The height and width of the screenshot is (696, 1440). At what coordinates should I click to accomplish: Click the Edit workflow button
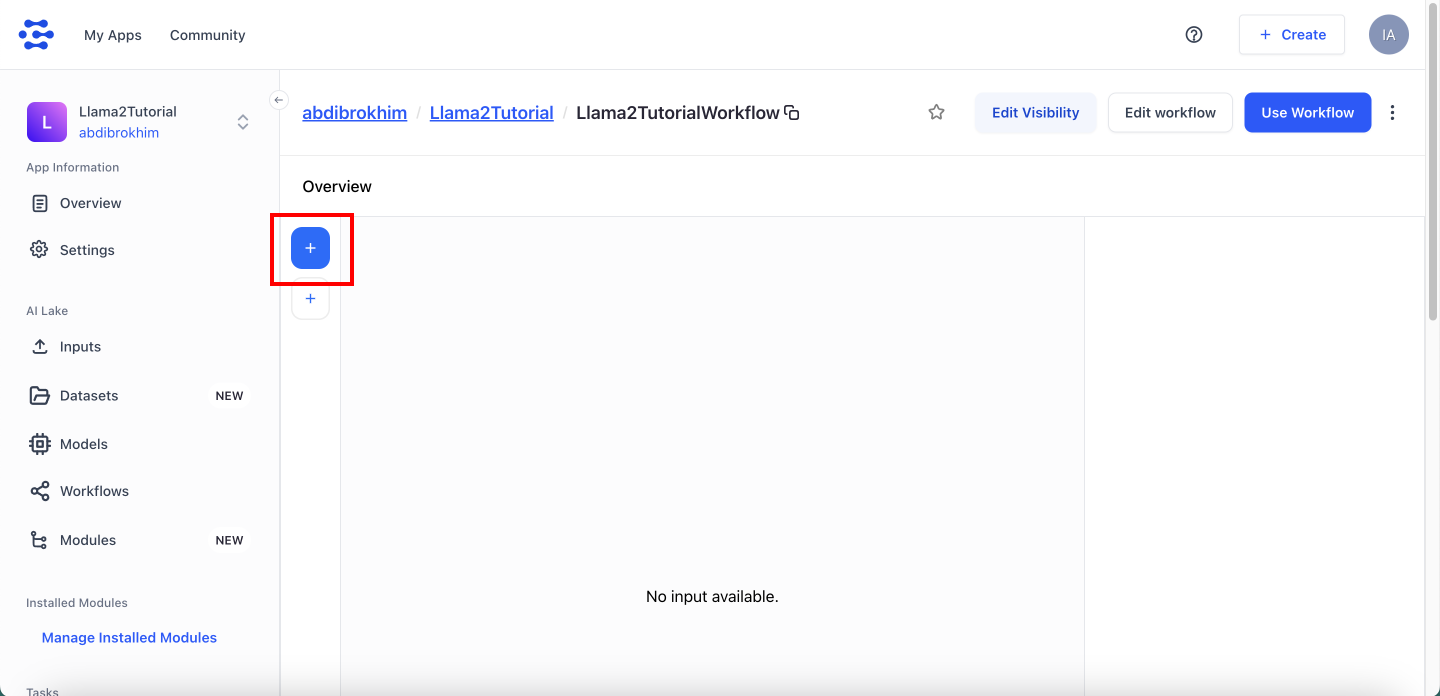pos(1170,113)
